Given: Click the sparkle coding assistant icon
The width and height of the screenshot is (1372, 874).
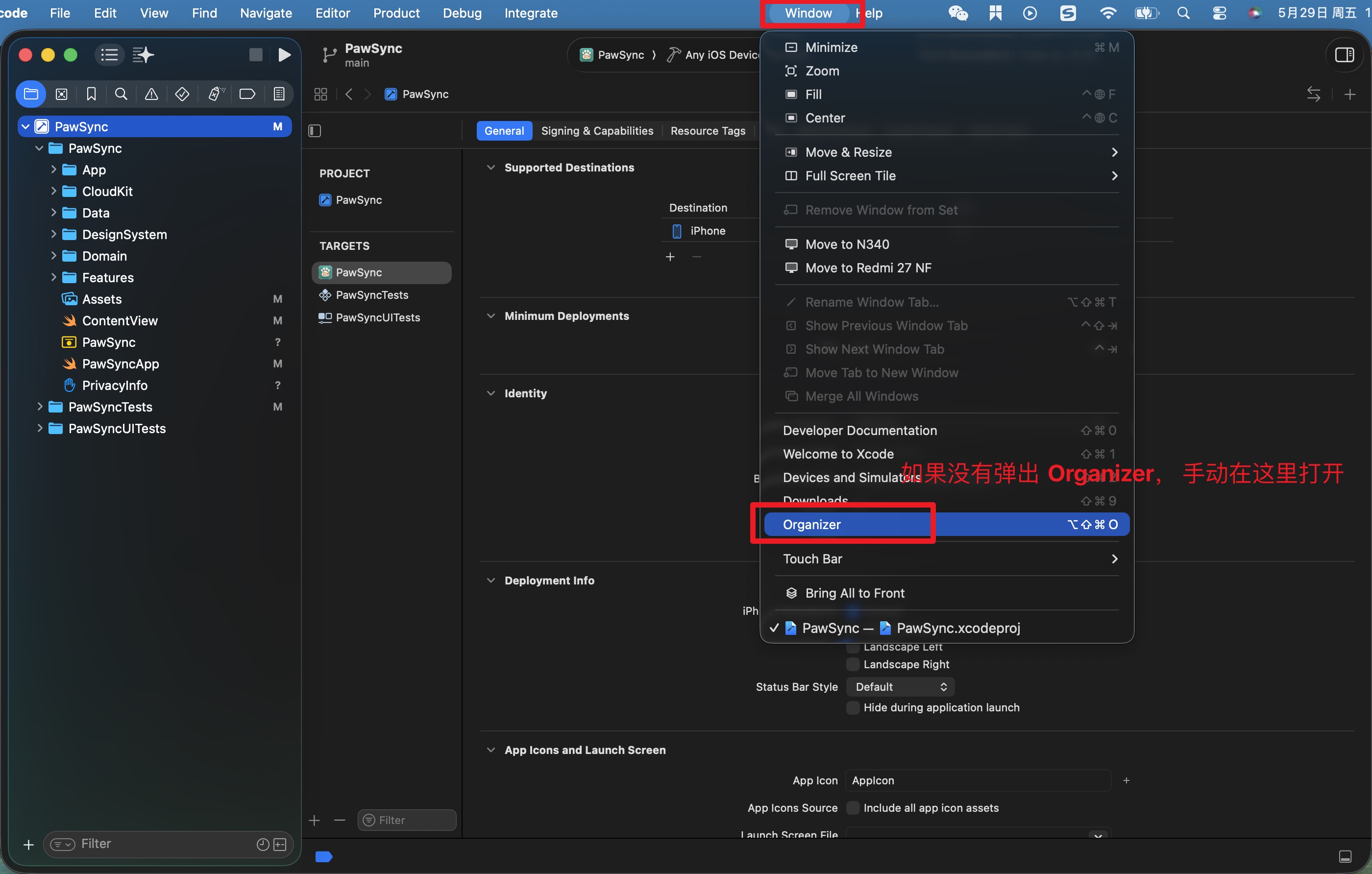Looking at the screenshot, I should tap(143, 55).
